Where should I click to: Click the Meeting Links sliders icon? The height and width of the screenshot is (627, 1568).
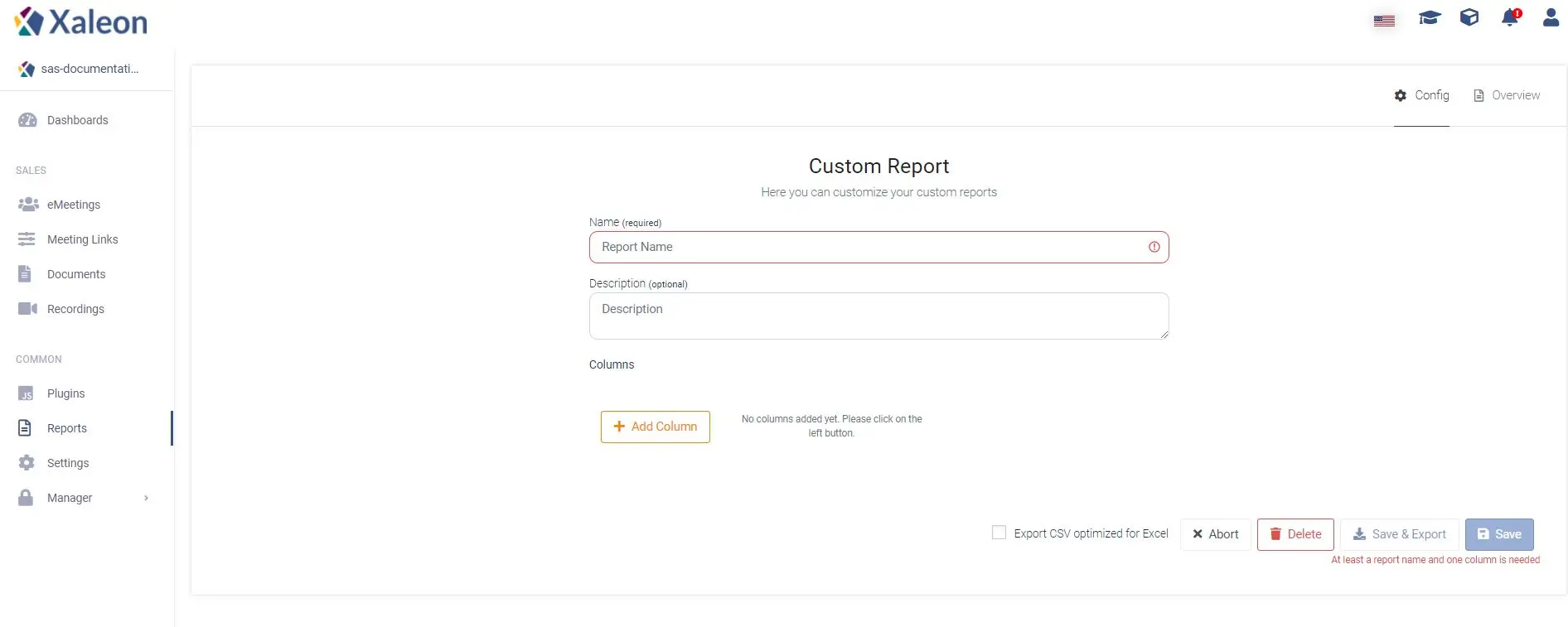[27, 239]
